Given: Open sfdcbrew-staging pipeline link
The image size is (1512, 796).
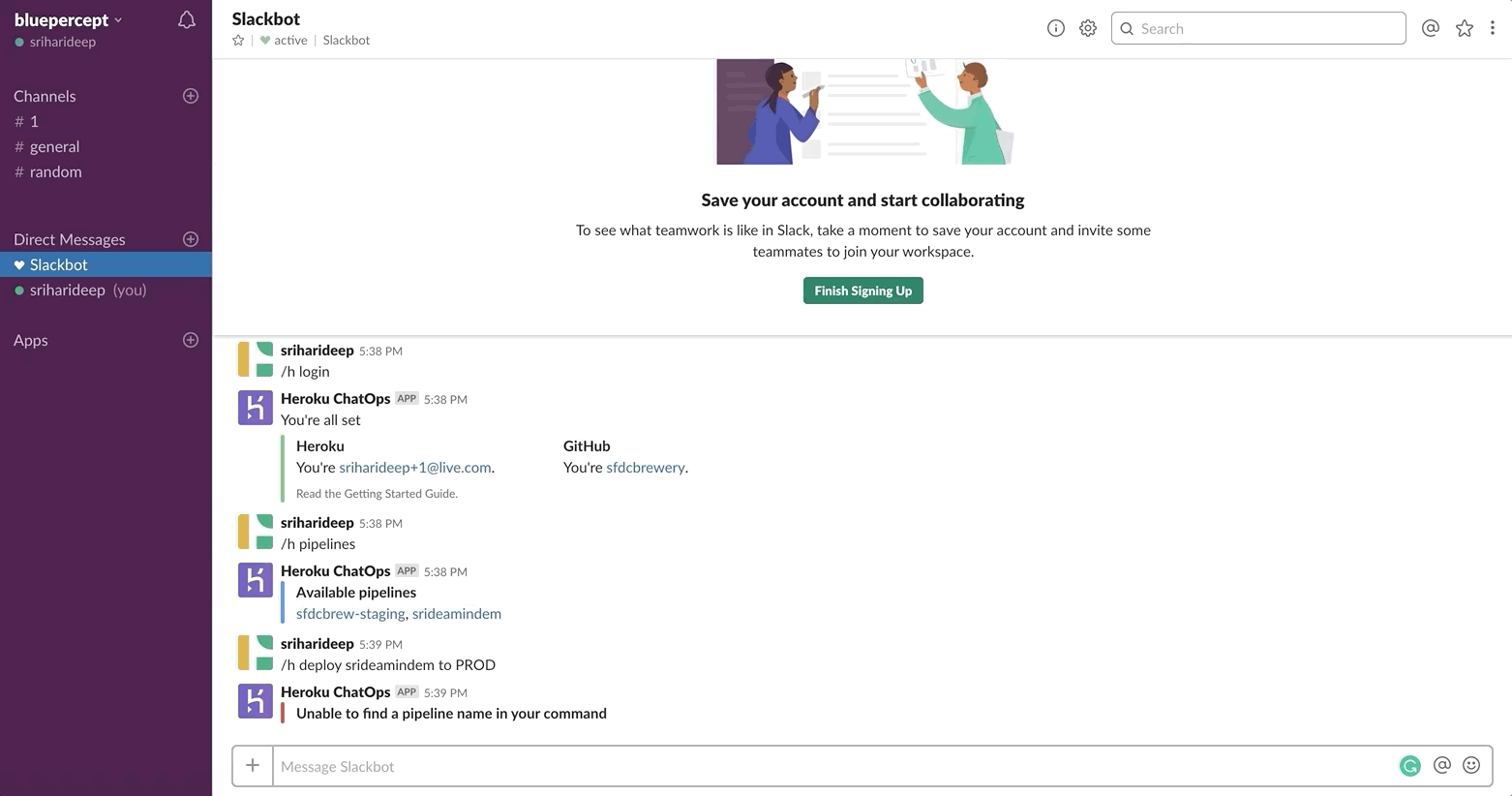Looking at the screenshot, I should click(x=350, y=613).
